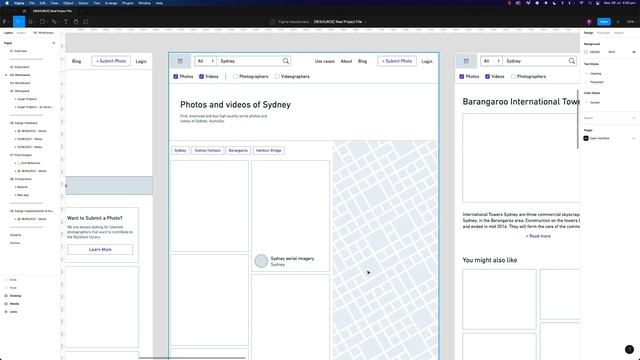Click the System color style

coord(594,102)
